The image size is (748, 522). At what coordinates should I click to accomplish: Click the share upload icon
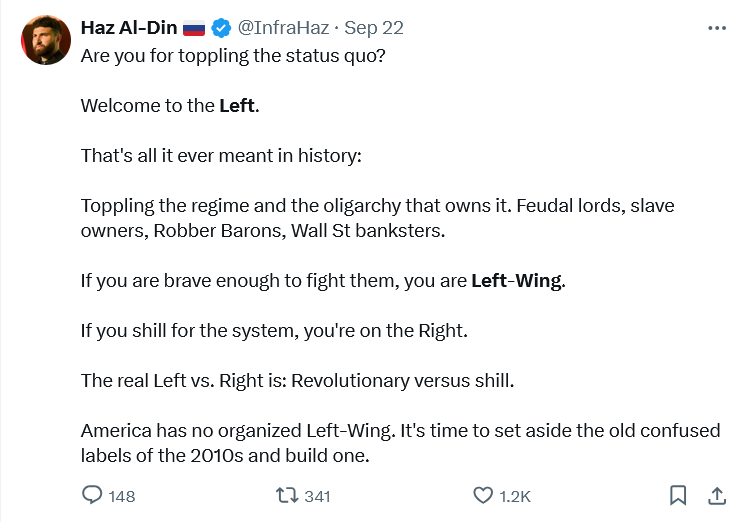click(x=717, y=495)
